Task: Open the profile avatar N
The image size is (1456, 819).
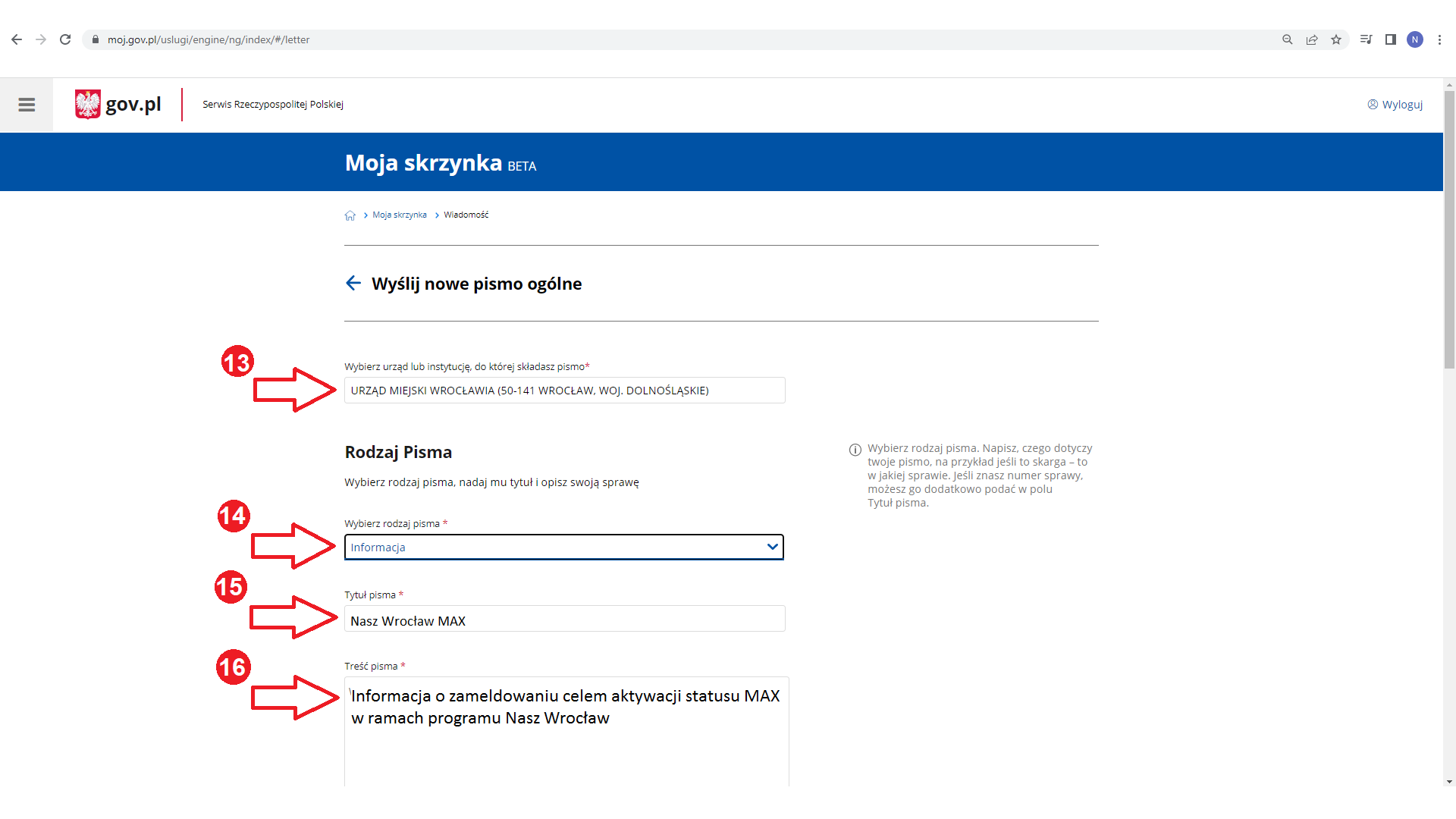Action: coord(1415,39)
